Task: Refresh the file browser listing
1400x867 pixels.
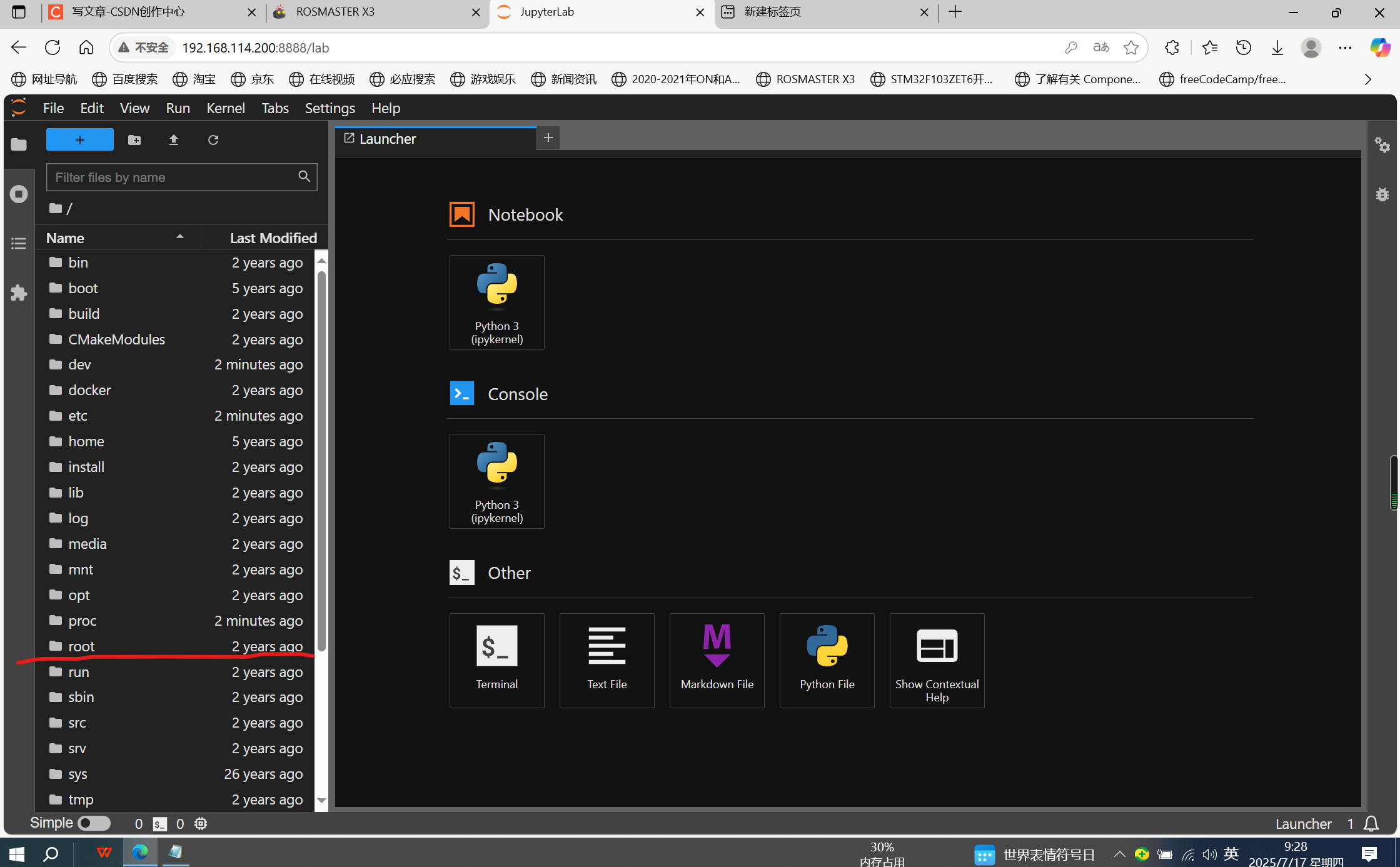Action: tap(213, 139)
